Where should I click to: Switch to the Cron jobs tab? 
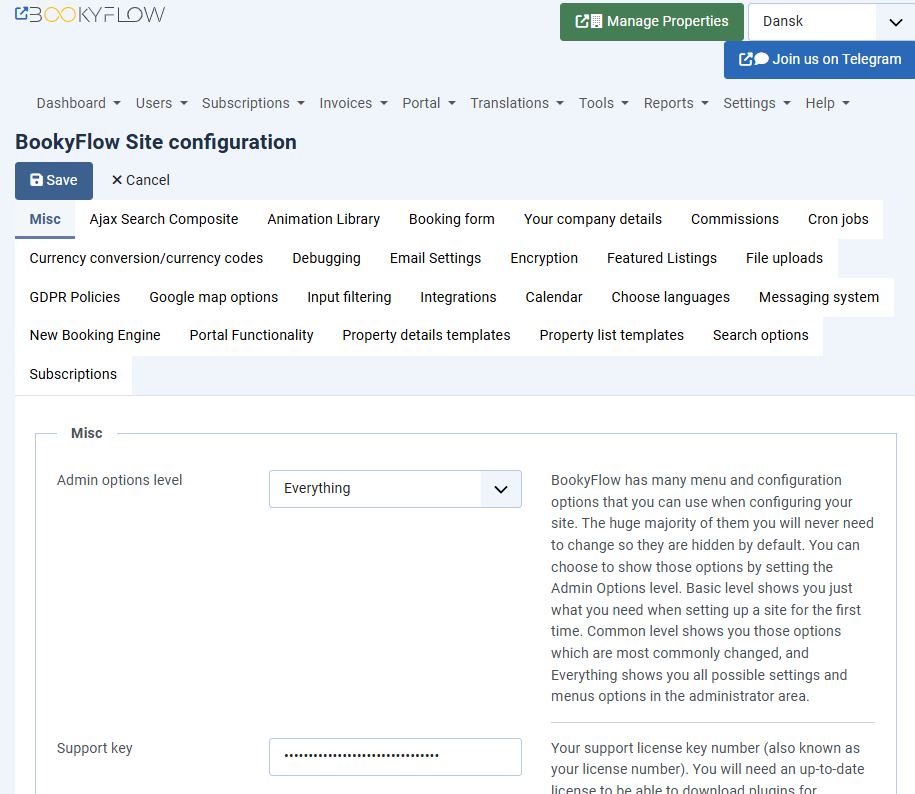(x=838, y=220)
